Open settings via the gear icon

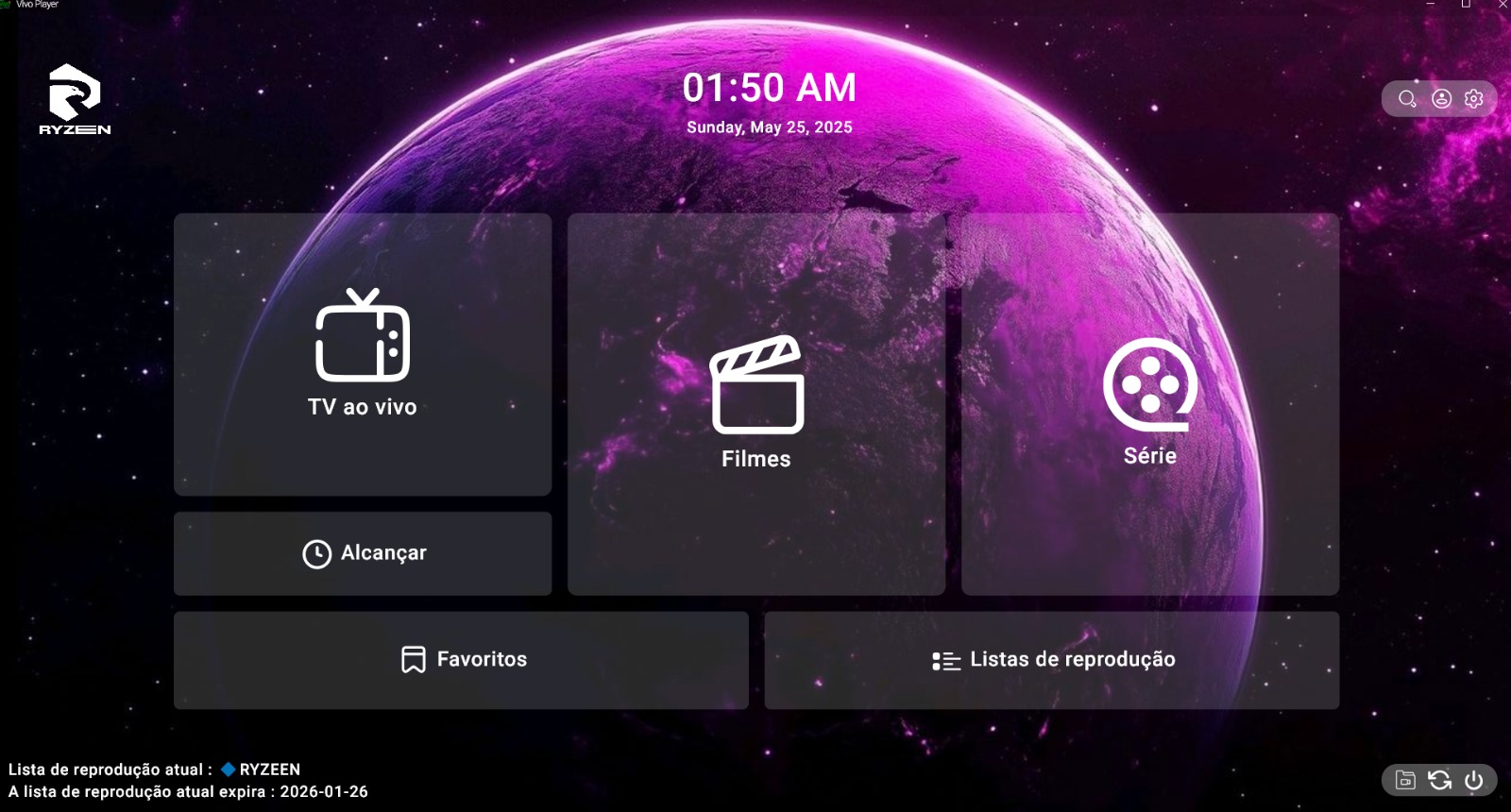1474,99
